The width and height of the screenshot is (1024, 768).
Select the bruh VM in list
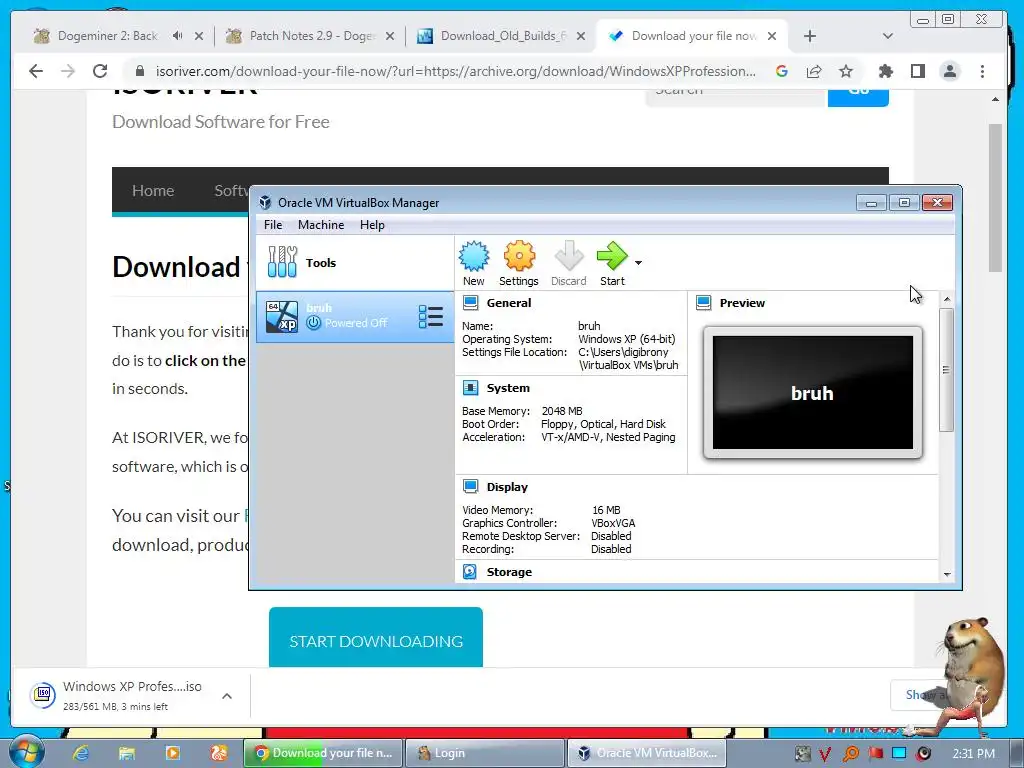(355, 316)
